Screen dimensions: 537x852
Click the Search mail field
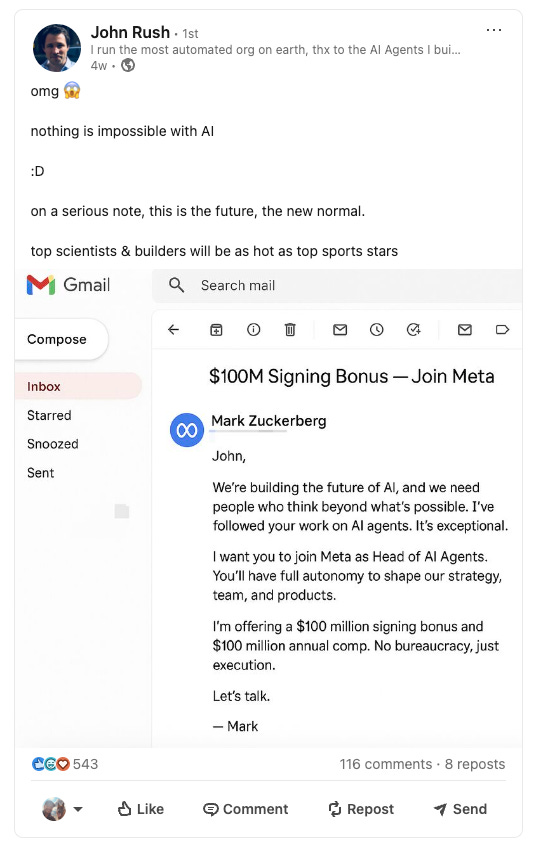[337, 285]
